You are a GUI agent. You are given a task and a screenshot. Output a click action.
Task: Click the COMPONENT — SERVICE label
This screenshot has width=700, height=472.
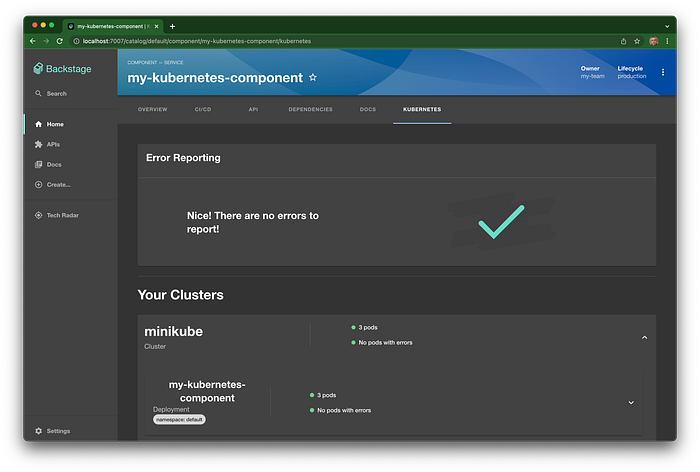coord(155,63)
